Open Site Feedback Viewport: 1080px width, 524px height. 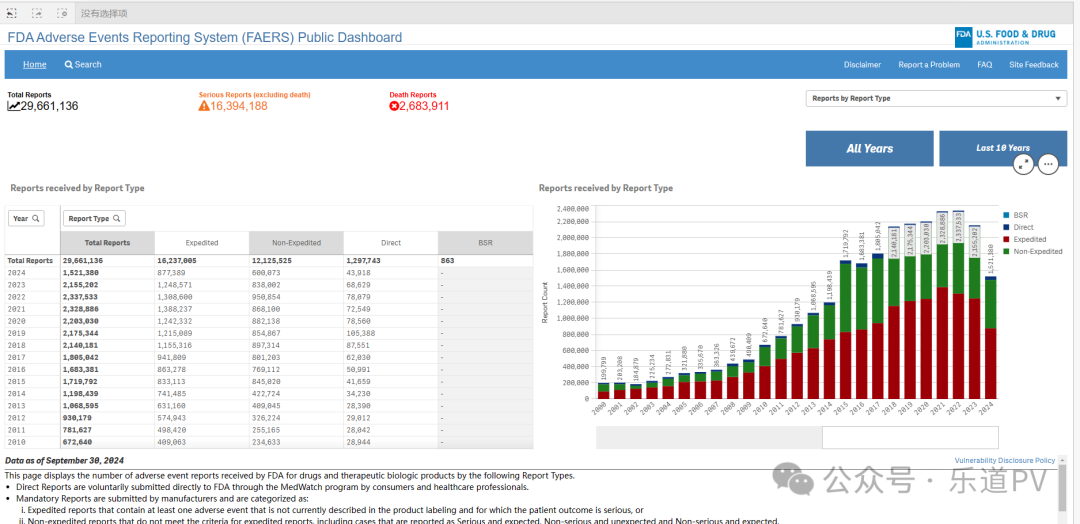pyautogui.click(x=1034, y=65)
